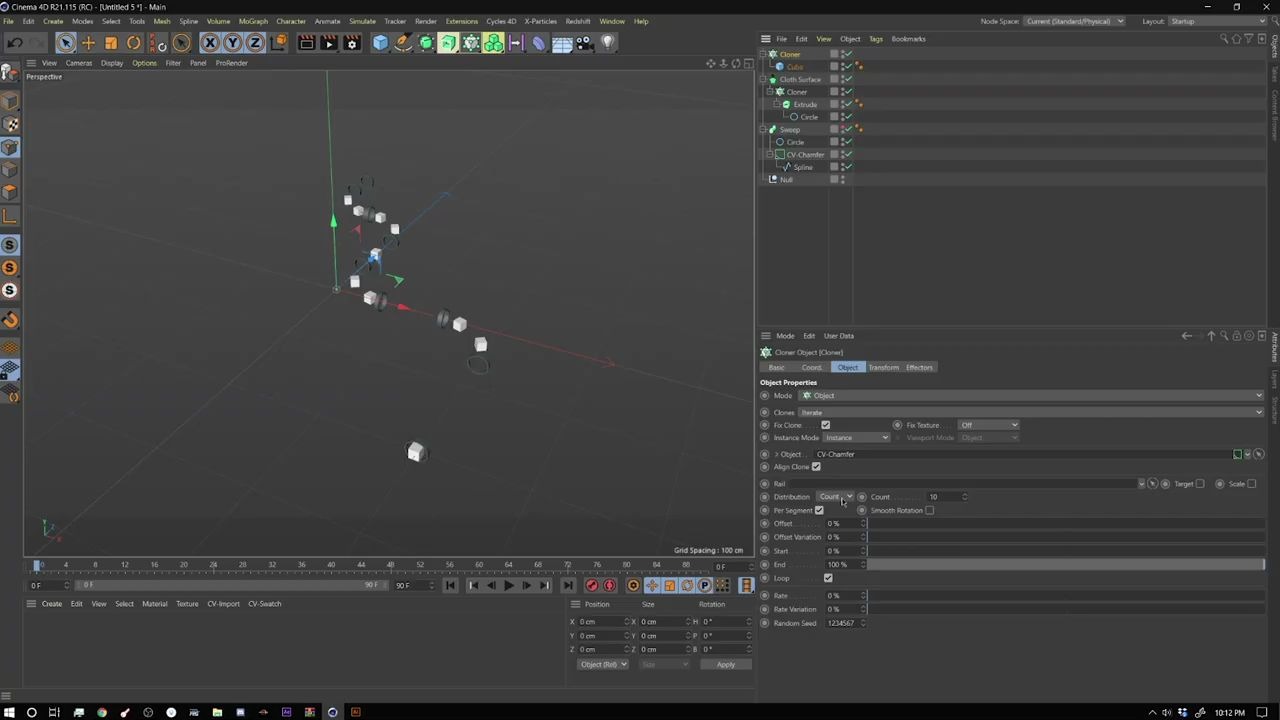Open the Extensions menu
1280x720 pixels.
coord(461,21)
